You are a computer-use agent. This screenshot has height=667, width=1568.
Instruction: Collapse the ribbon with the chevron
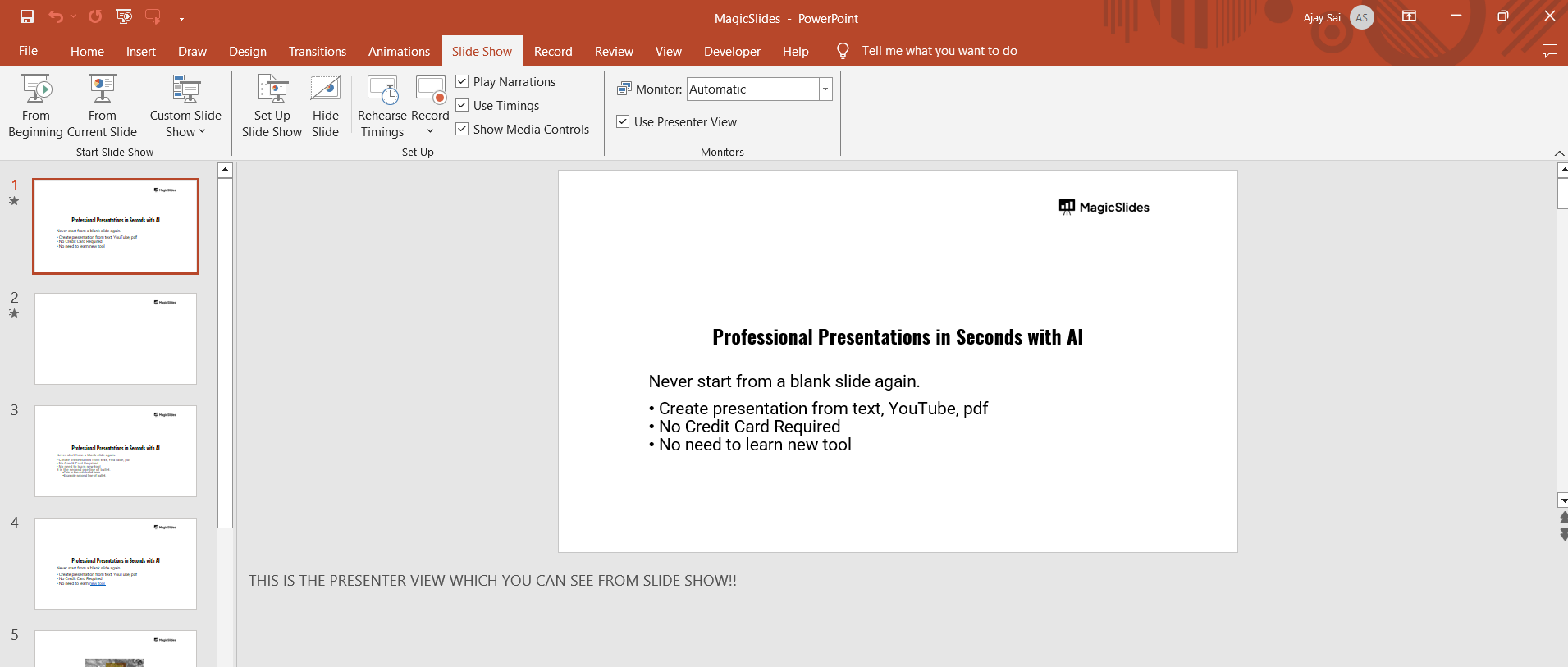pos(1559,153)
